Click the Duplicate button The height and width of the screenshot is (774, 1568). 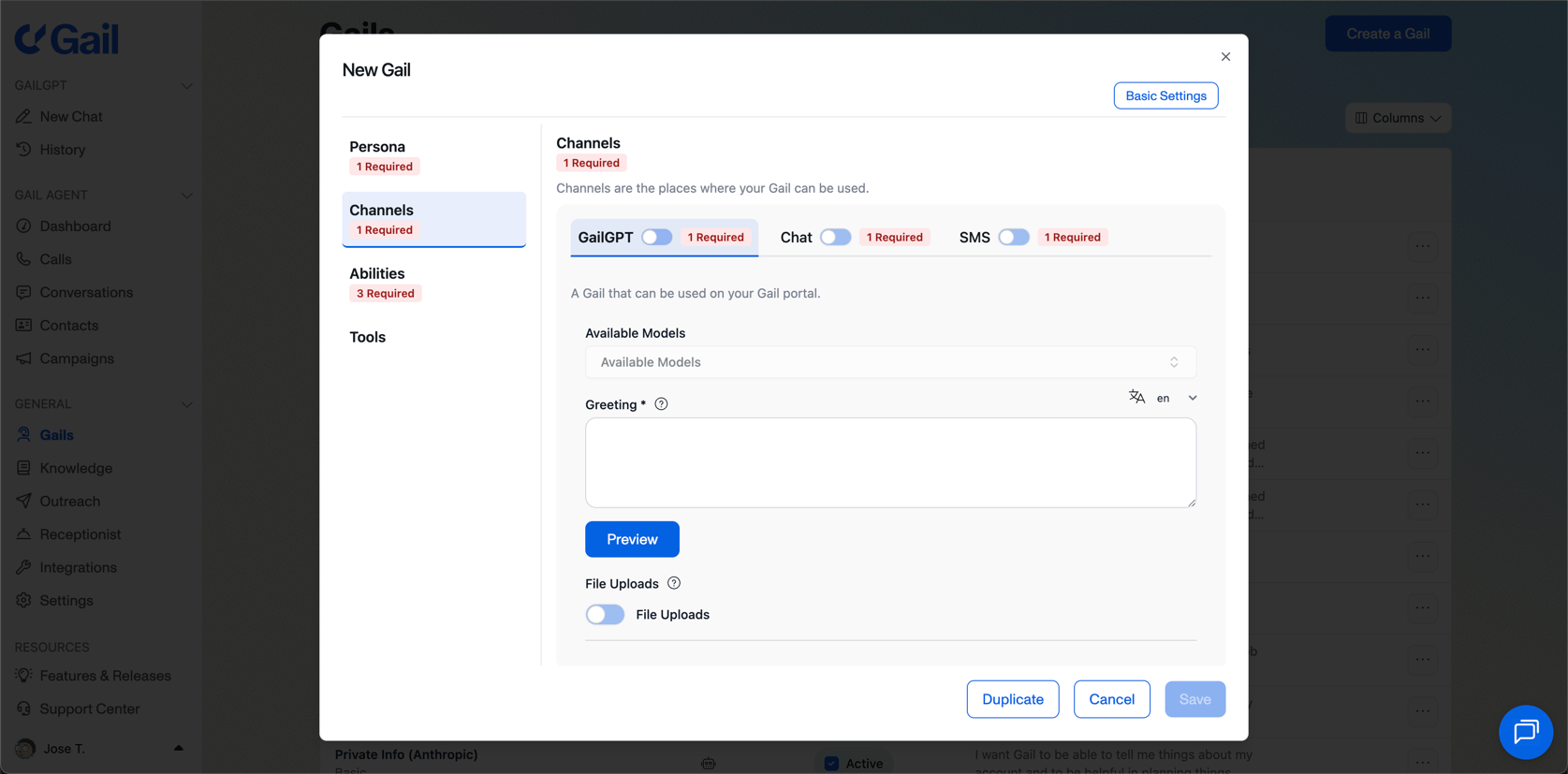[1013, 699]
